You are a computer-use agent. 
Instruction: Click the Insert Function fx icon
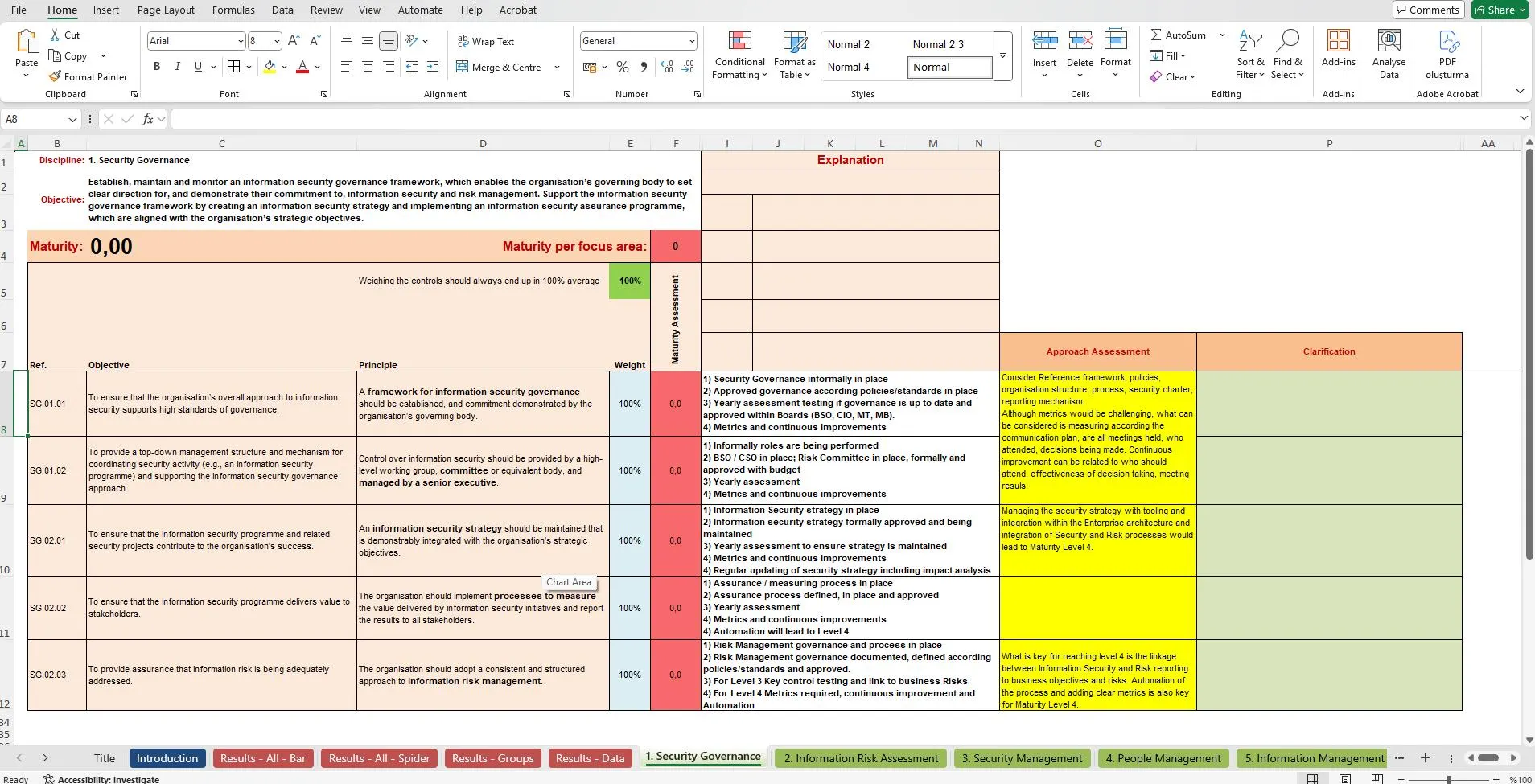pos(147,119)
